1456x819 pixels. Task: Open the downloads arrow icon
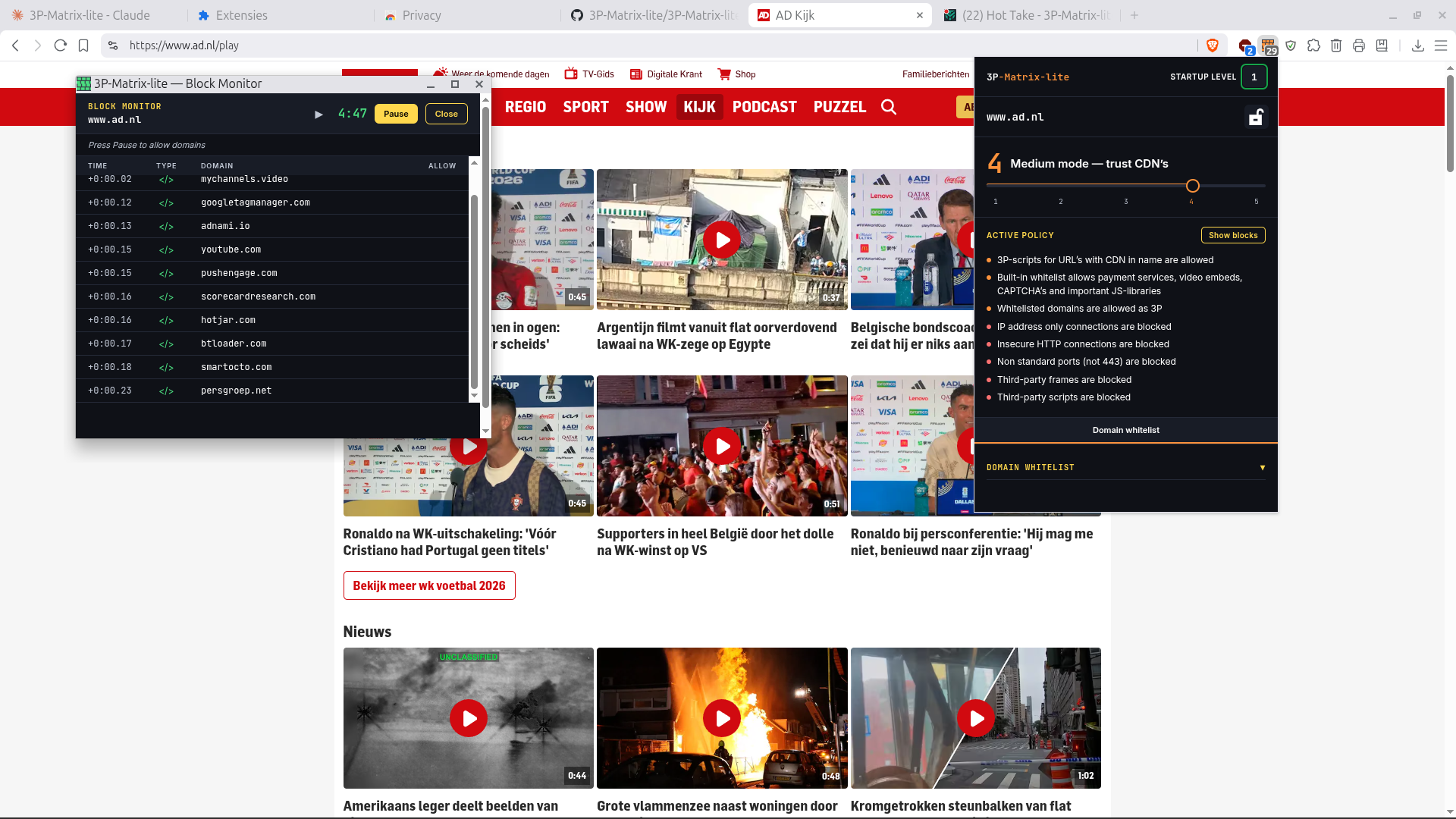pos(1417,45)
